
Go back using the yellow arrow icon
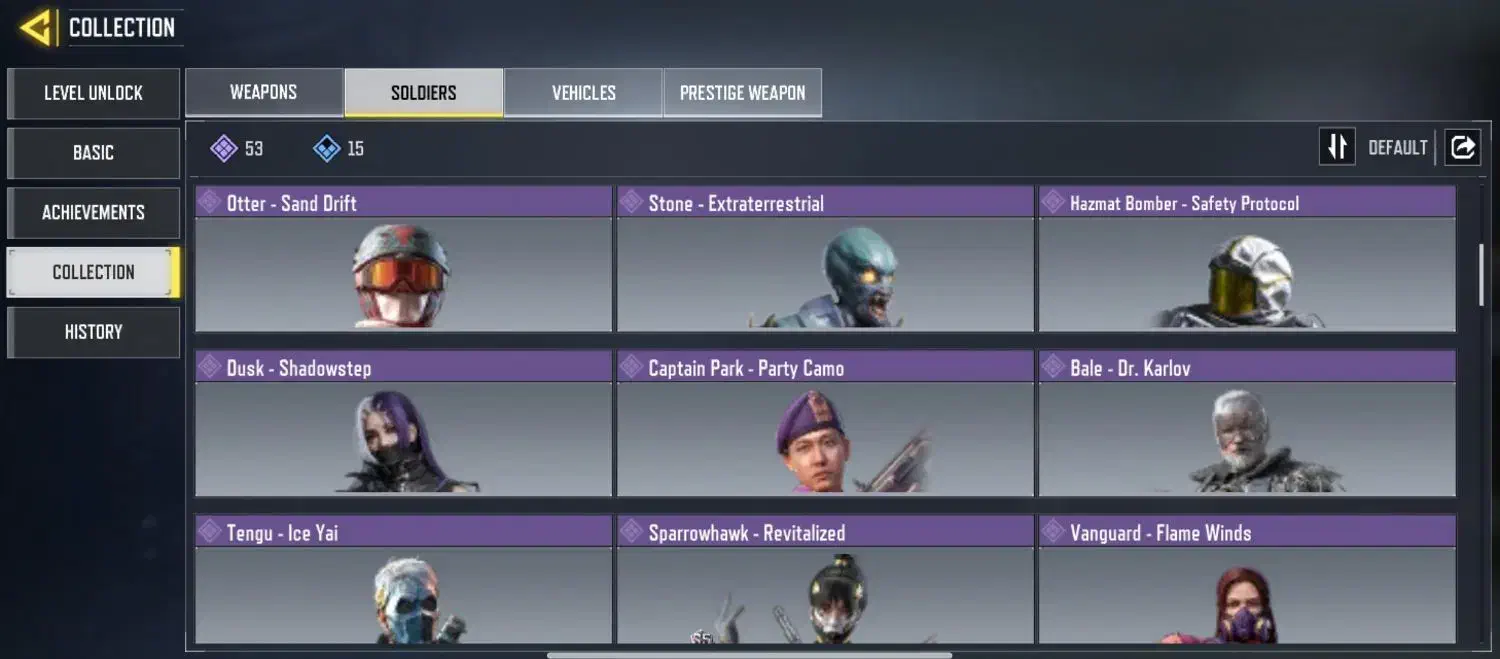37,28
